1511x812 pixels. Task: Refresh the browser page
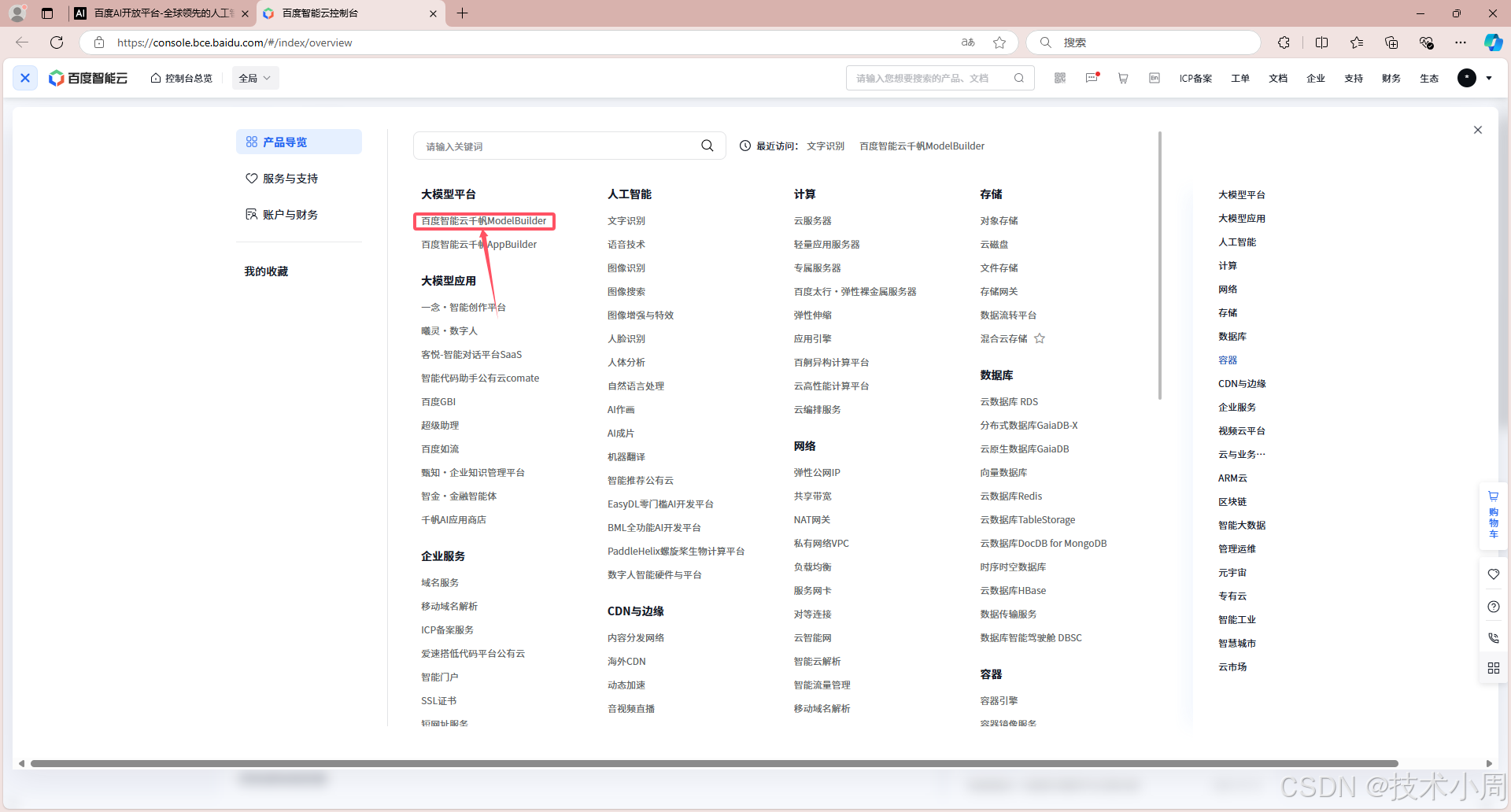coord(57,42)
